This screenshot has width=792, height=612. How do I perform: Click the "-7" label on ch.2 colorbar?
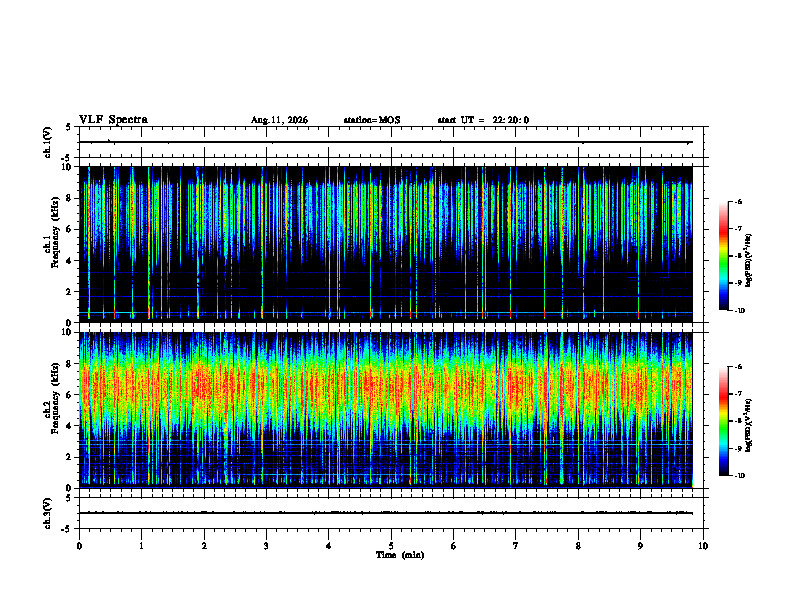738,394
